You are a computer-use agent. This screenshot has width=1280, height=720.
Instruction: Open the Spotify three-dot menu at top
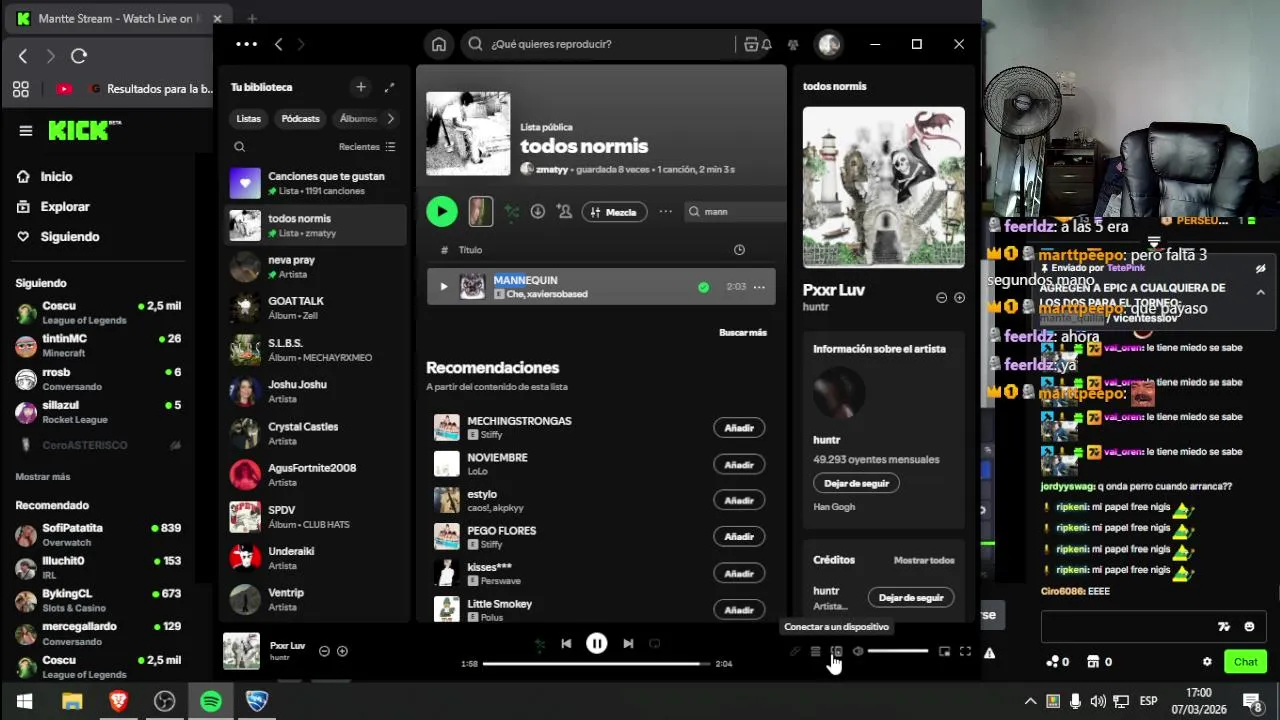[x=246, y=44]
